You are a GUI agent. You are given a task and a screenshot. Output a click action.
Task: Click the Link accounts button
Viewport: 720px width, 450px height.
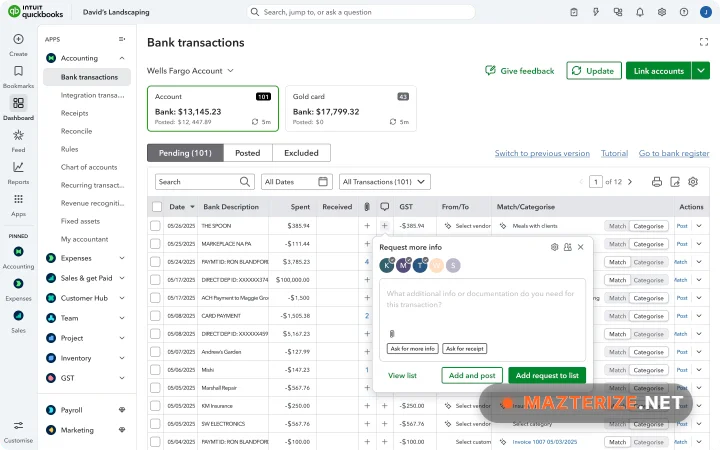[658, 71]
